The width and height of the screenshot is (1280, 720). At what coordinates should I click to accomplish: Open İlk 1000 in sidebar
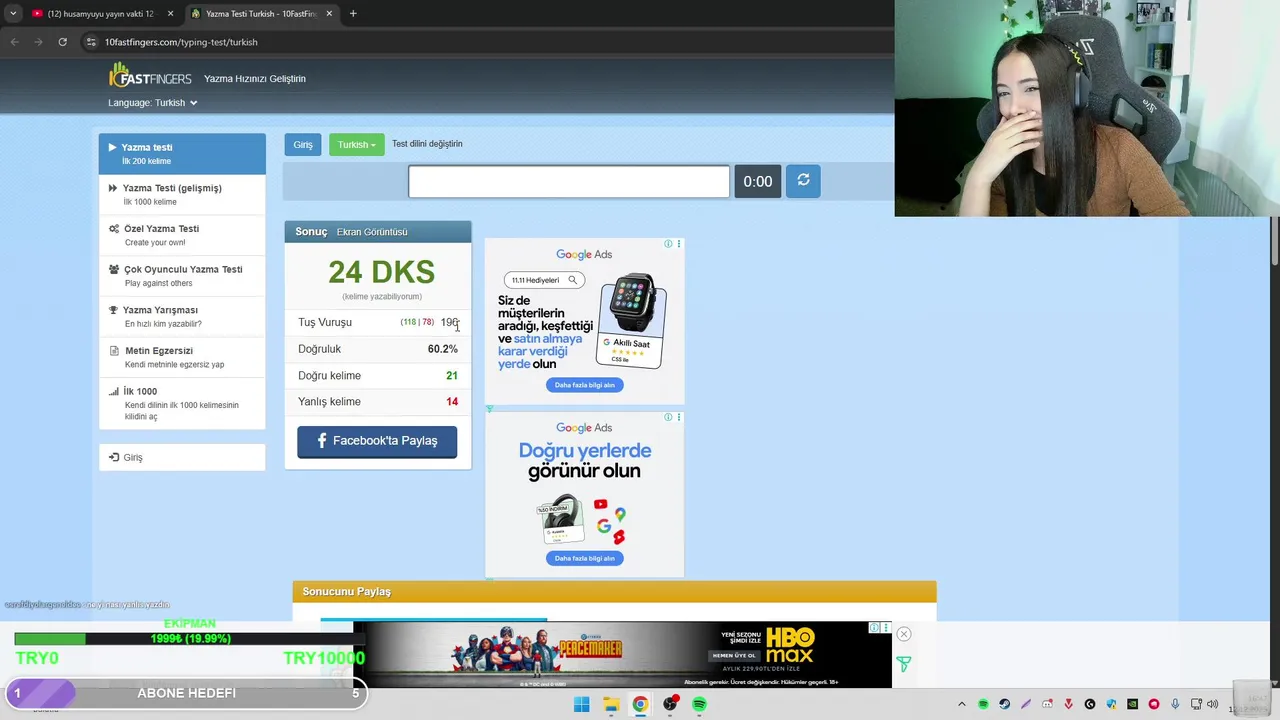(182, 403)
